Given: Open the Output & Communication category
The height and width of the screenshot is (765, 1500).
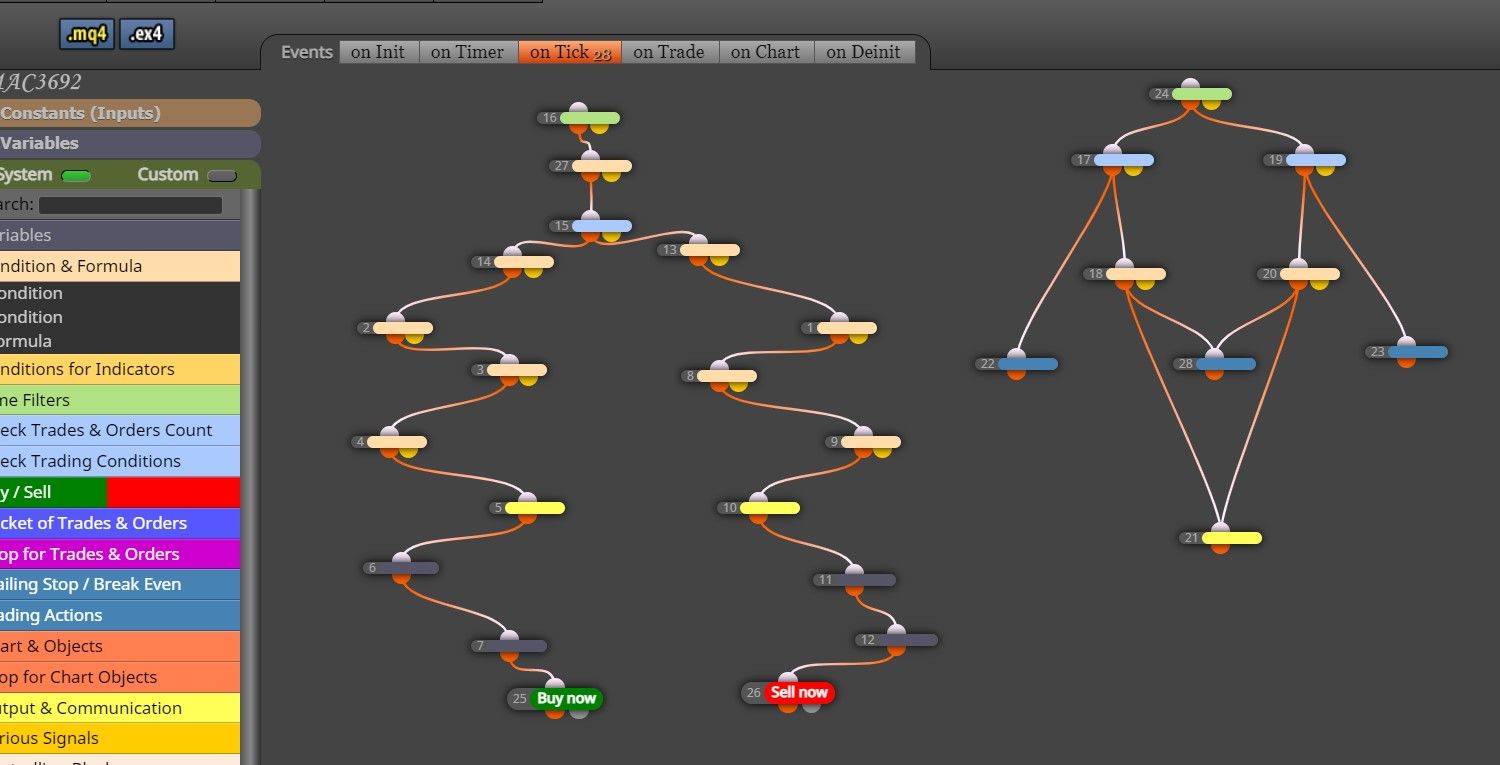Looking at the screenshot, I should [120, 708].
